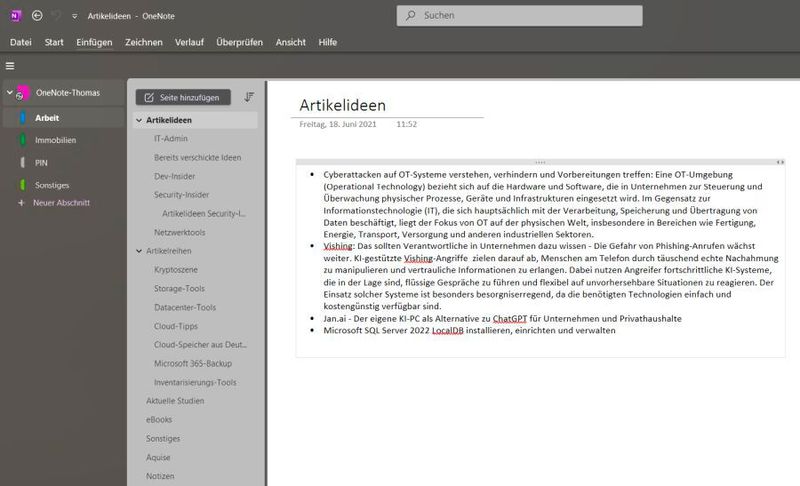Click the note container top drag handle

(x=540, y=162)
